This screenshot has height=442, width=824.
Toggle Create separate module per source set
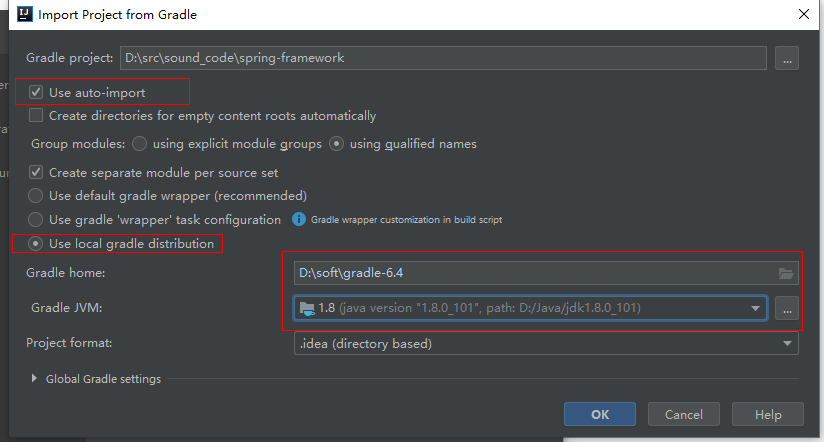(36, 172)
